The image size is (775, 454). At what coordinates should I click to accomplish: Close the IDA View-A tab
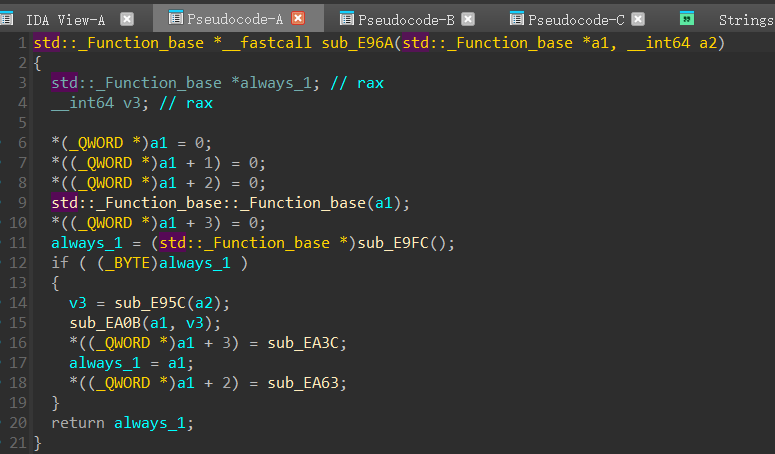coord(127,19)
